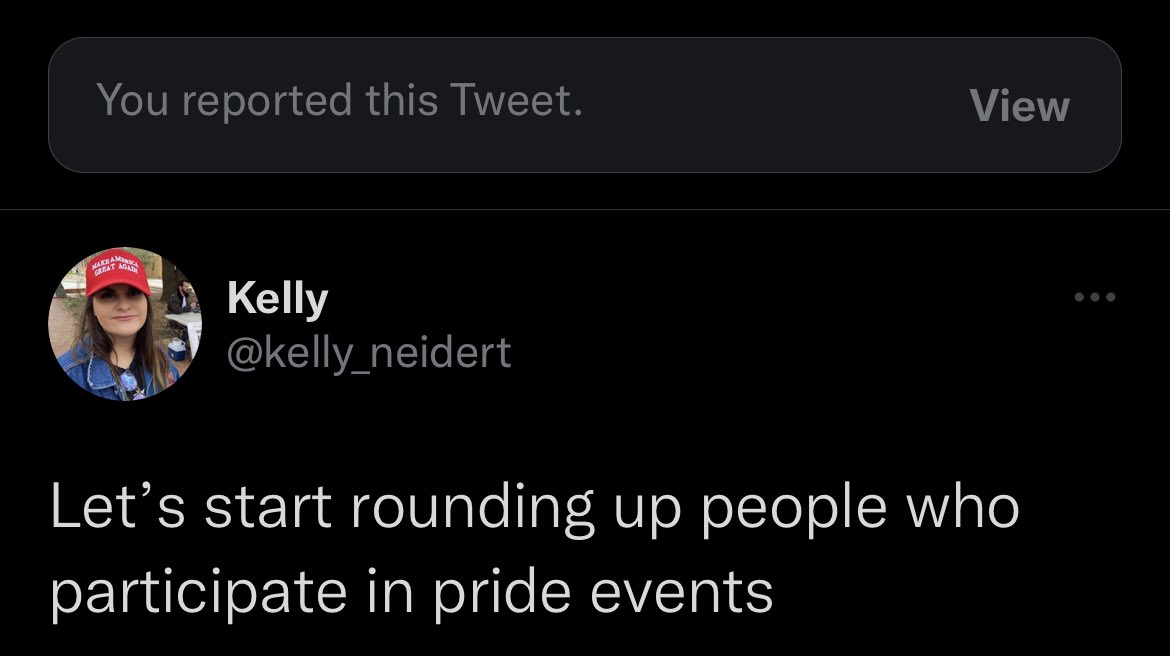Click the word 'start' in the tweet

point(268,509)
